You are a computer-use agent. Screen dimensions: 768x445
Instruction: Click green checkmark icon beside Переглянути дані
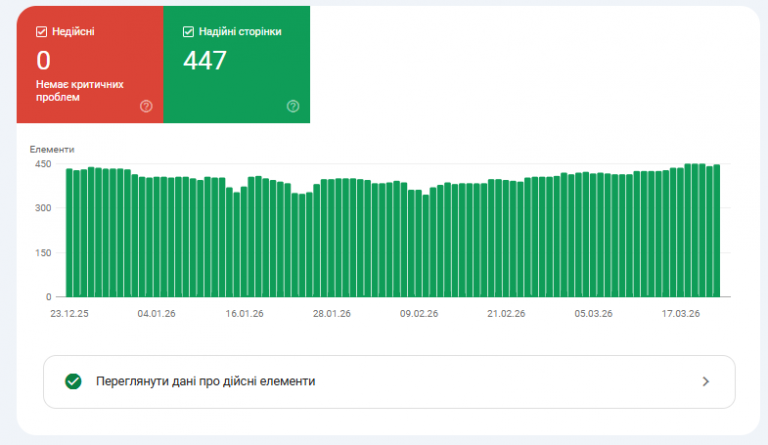click(73, 381)
